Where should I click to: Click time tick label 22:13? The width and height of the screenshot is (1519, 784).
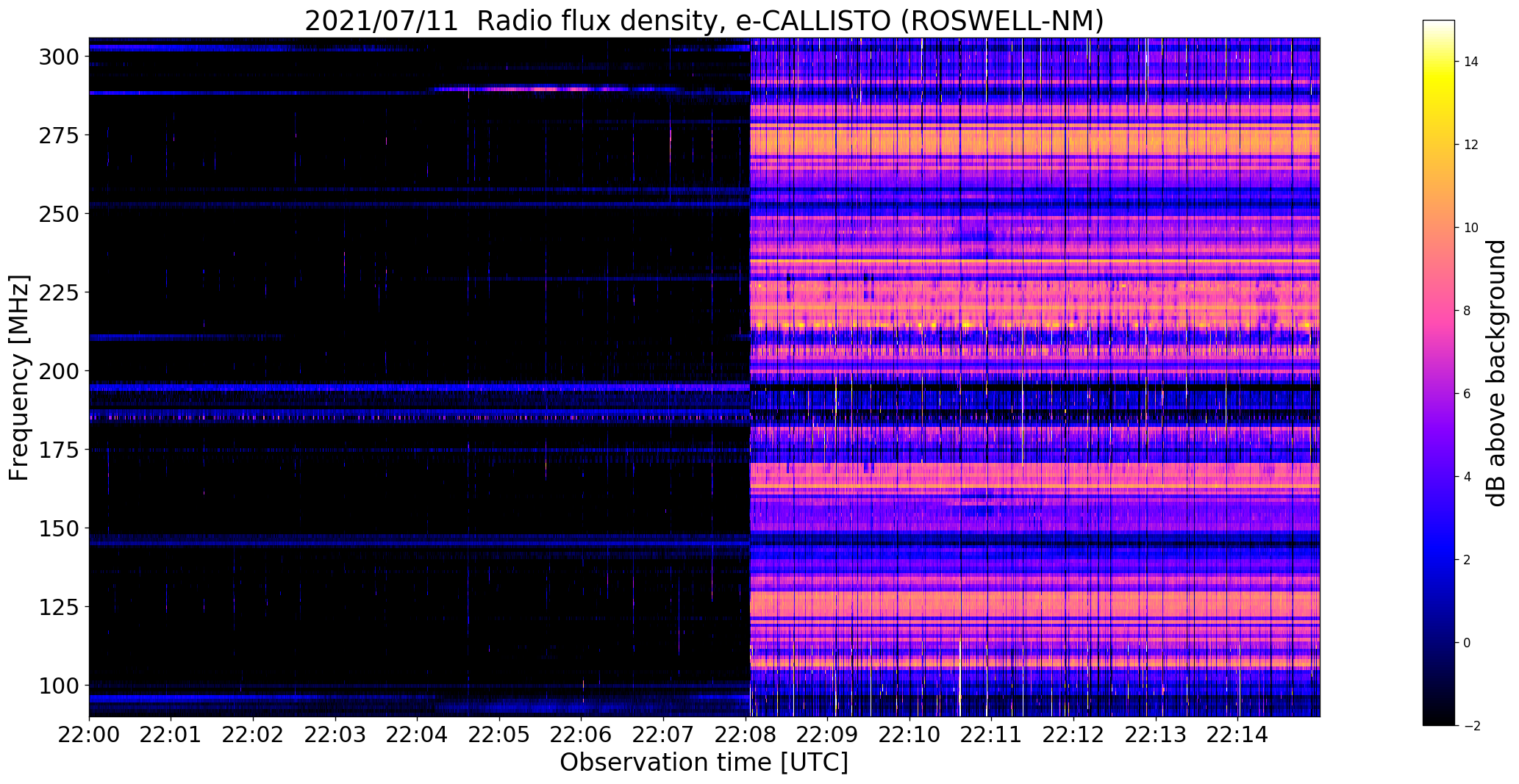[1157, 735]
